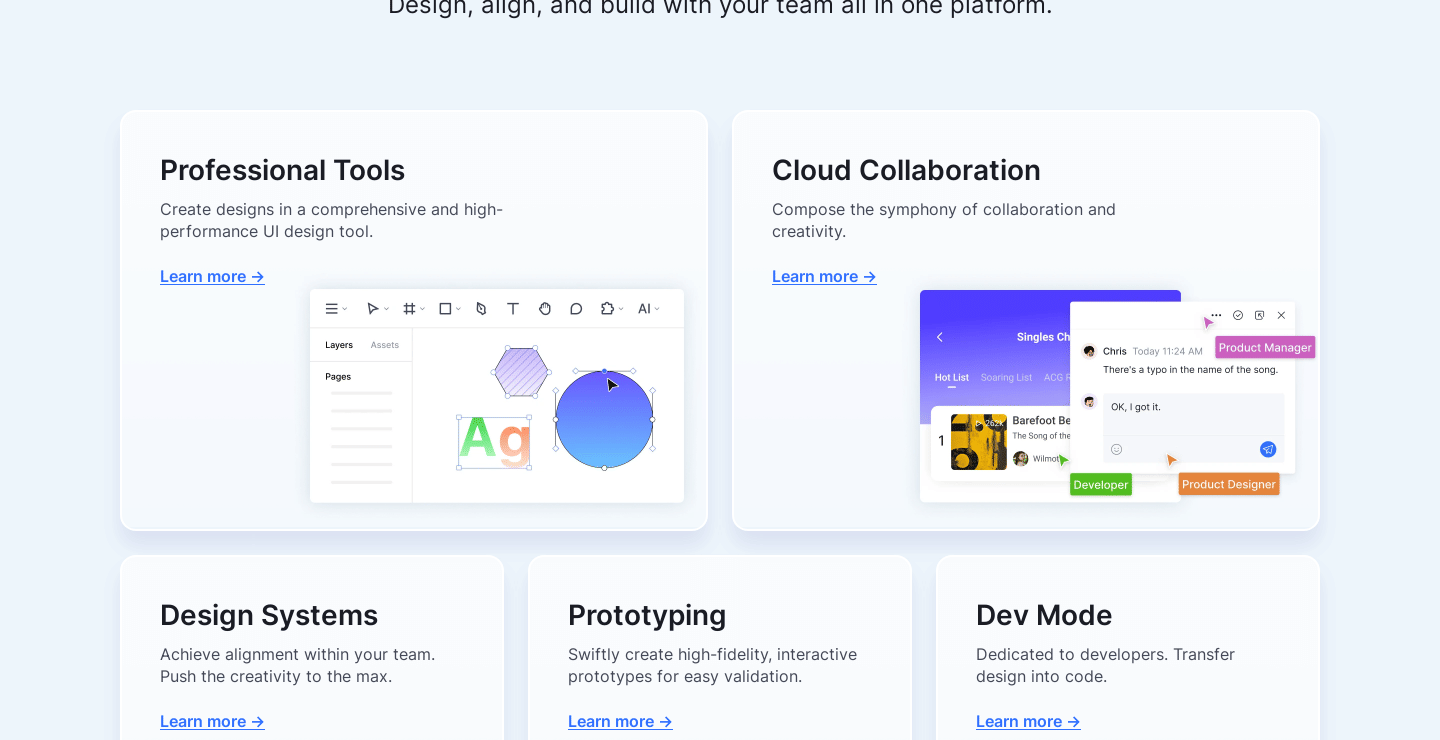Open the Plugins icon in the toolbar
The height and width of the screenshot is (740, 1440).
[608, 308]
